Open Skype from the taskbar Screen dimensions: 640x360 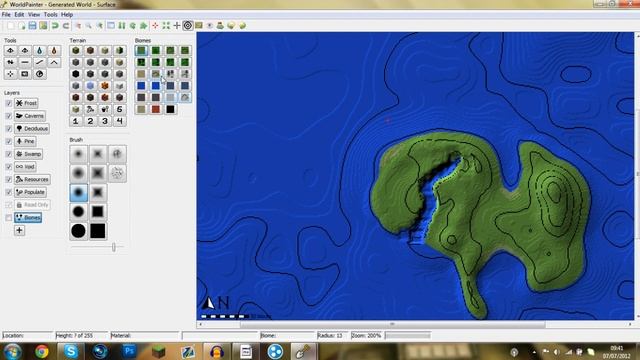click(x=71, y=351)
